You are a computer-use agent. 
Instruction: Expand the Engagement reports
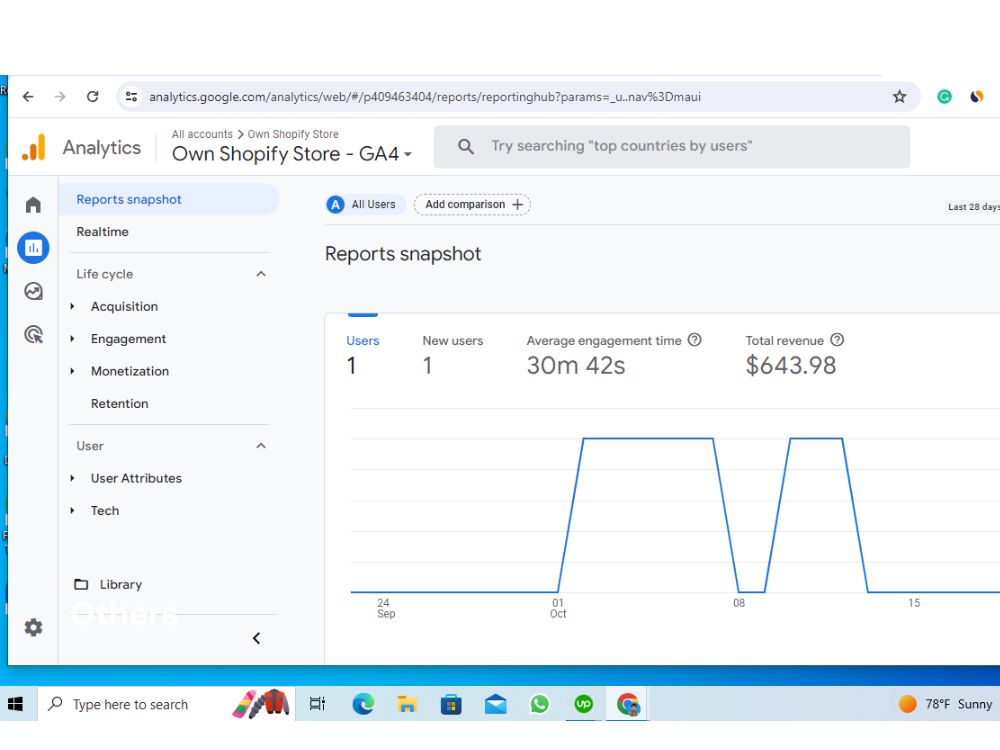point(72,339)
